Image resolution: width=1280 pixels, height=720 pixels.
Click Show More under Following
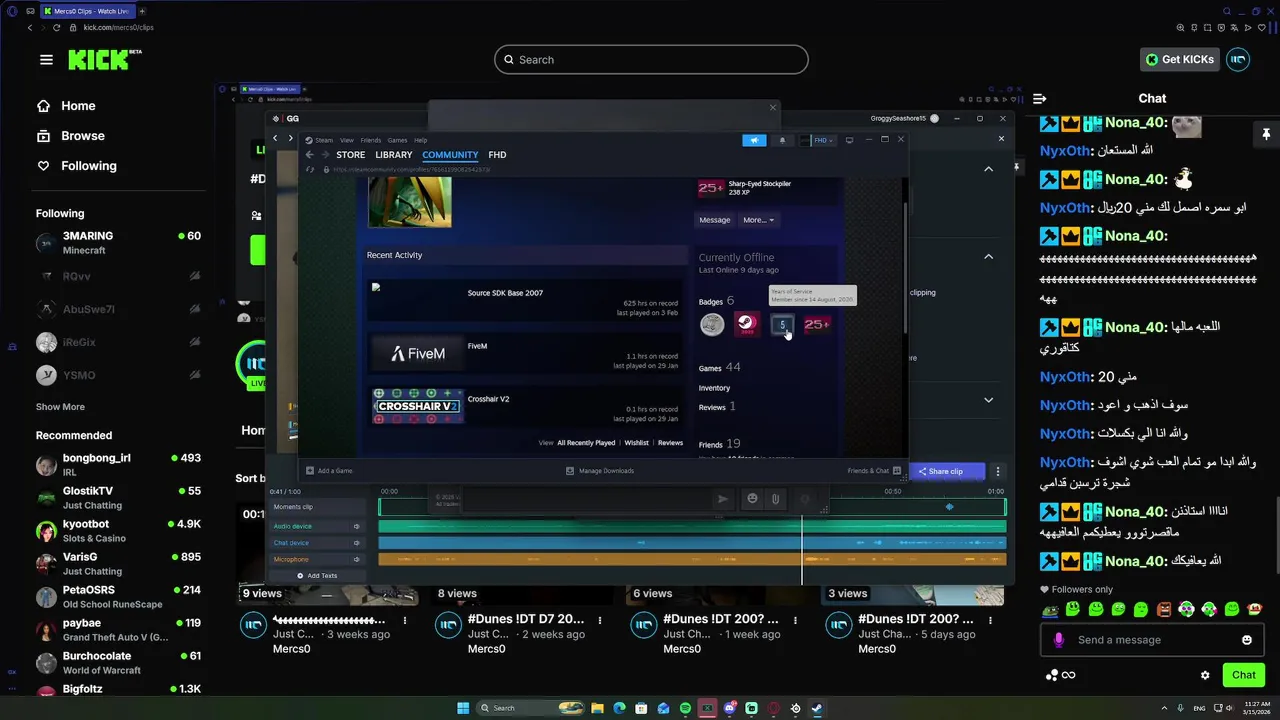(60, 407)
